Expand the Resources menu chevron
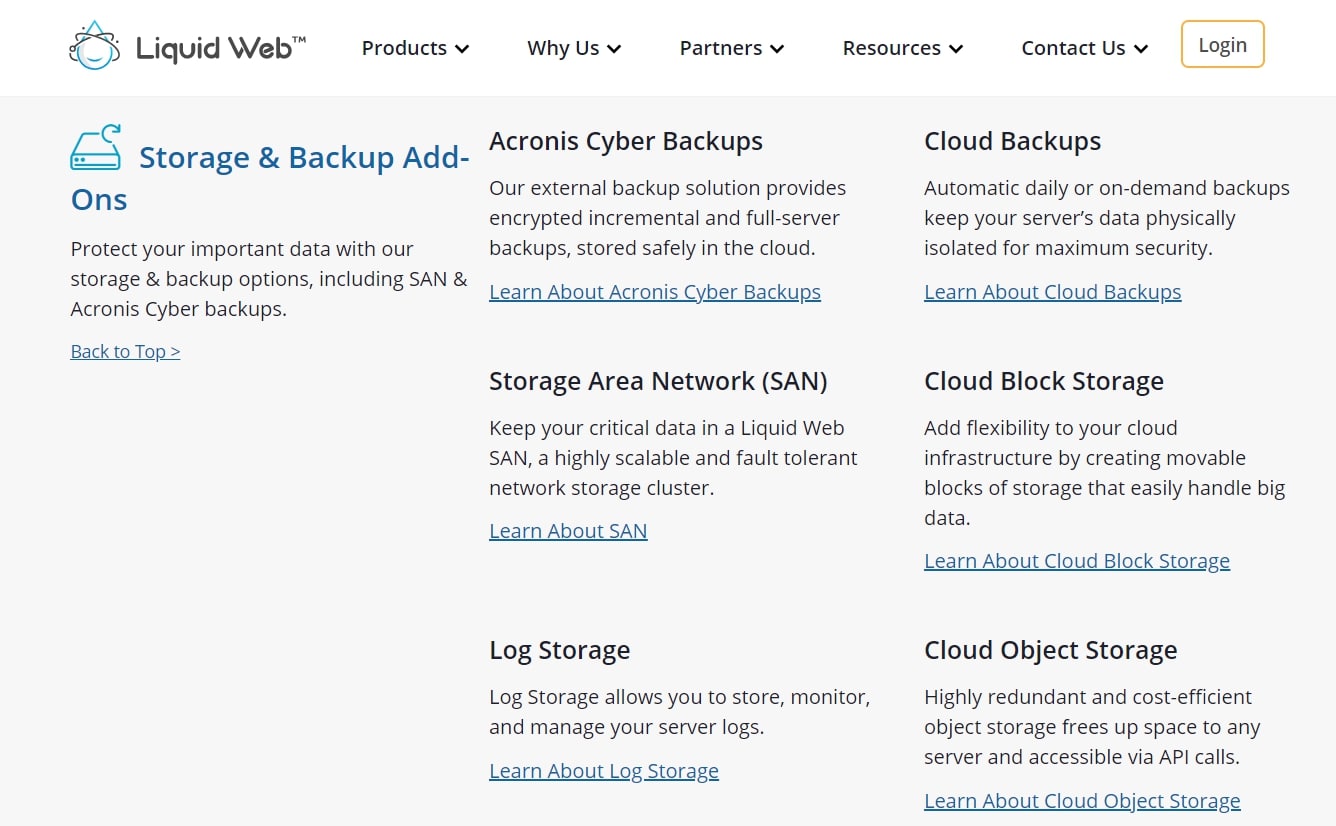Image resolution: width=1336 pixels, height=826 pixels. tap(956, 49)
